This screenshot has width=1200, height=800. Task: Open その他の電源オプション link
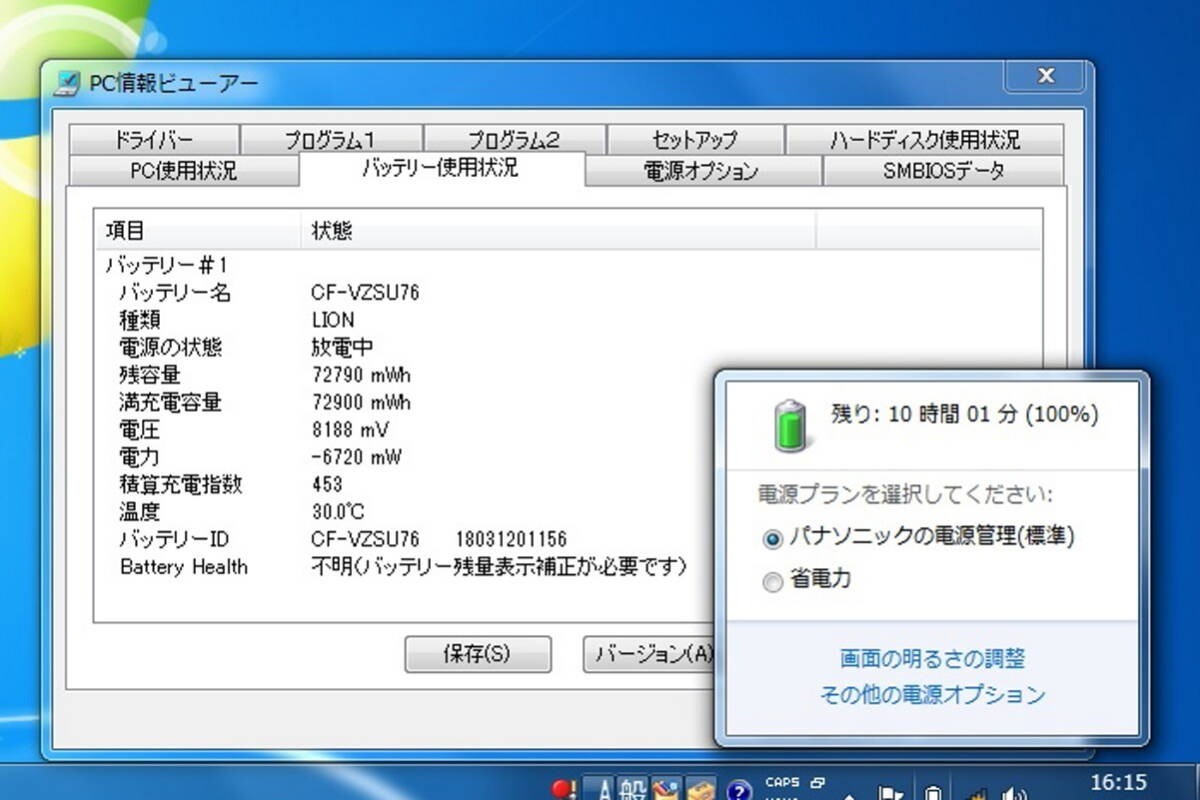[x=932, y=694]
